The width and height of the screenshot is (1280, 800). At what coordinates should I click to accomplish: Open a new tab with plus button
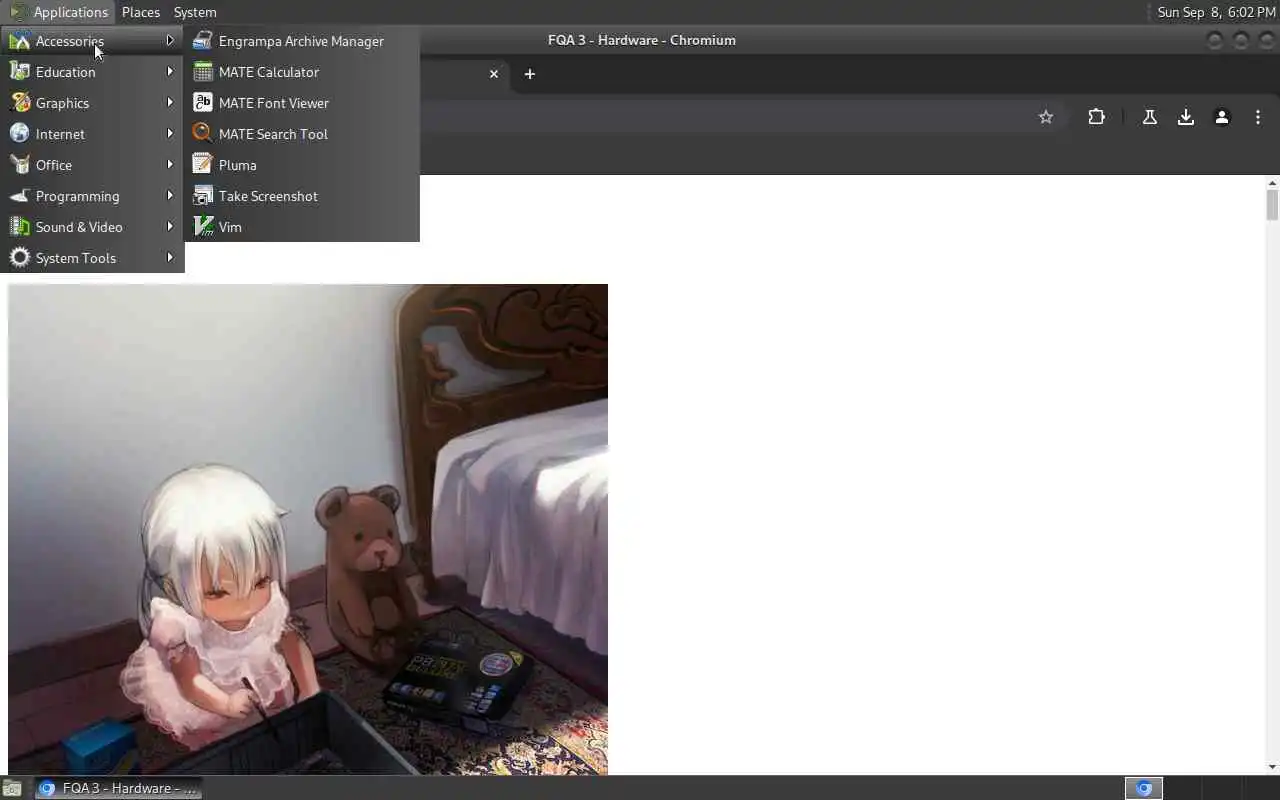[530, 74]
